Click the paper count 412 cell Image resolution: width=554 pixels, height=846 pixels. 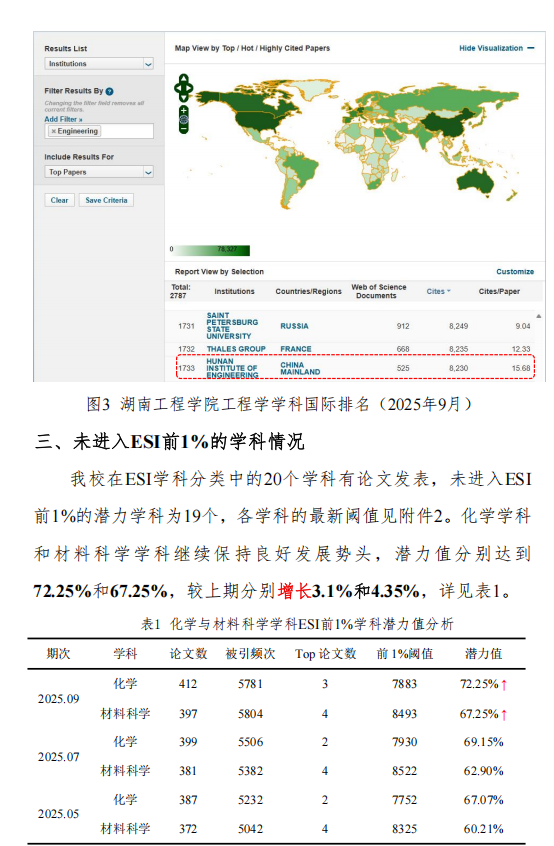coord(188,684)
